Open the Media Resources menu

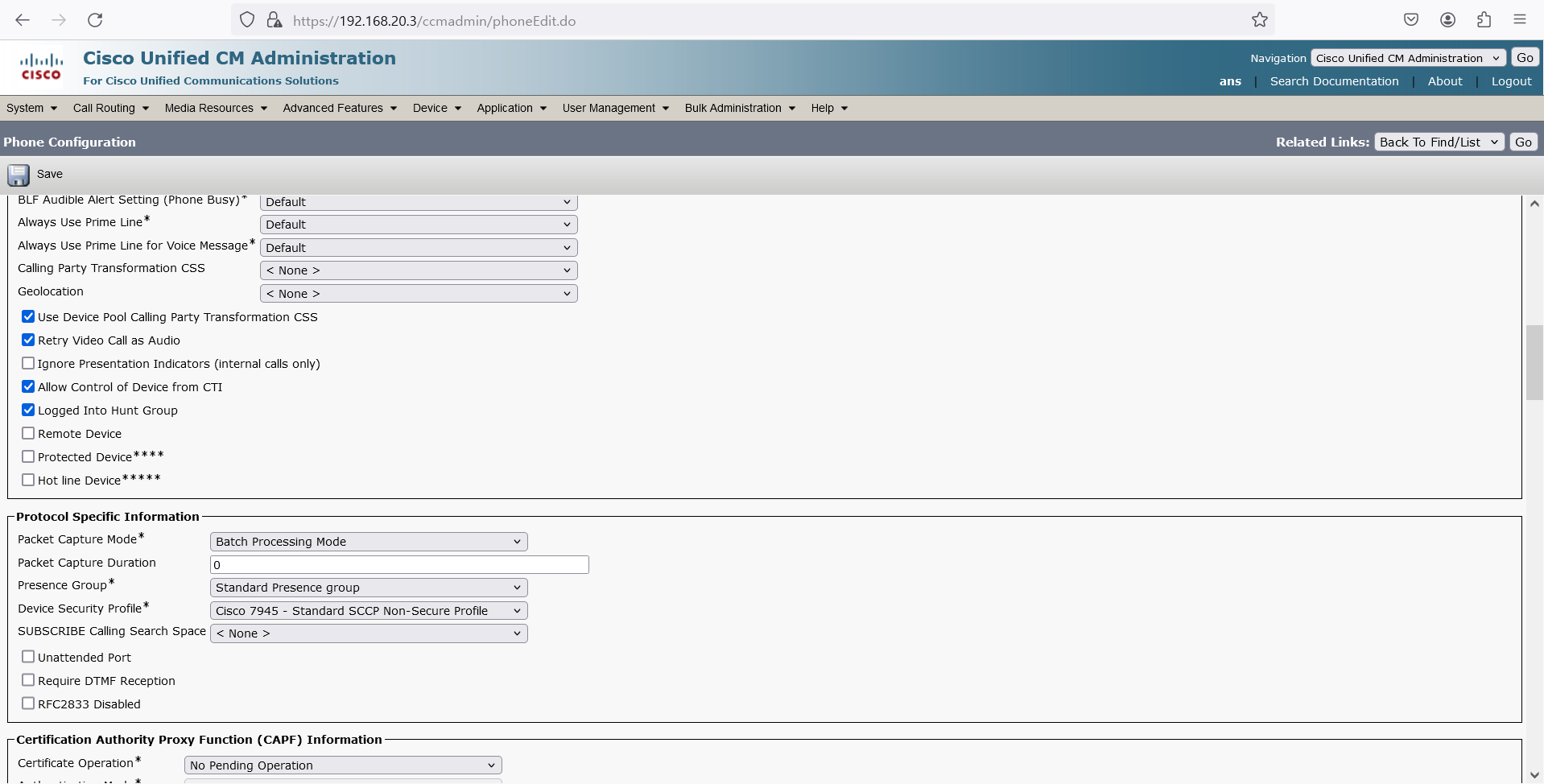pyautogui.click(x=216, y=108)
